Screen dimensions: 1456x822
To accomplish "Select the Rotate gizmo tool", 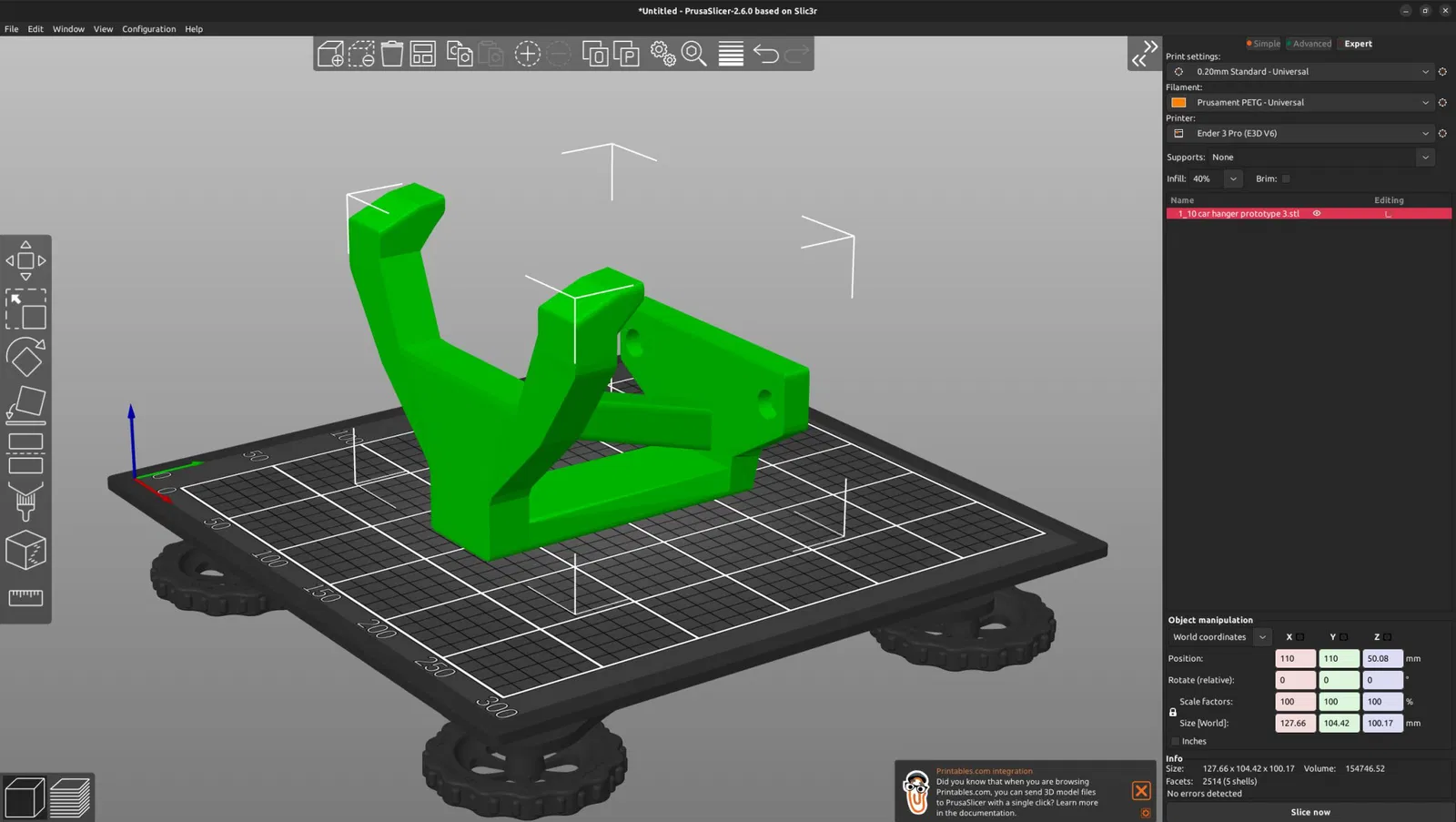I will [x=25, y=358].
